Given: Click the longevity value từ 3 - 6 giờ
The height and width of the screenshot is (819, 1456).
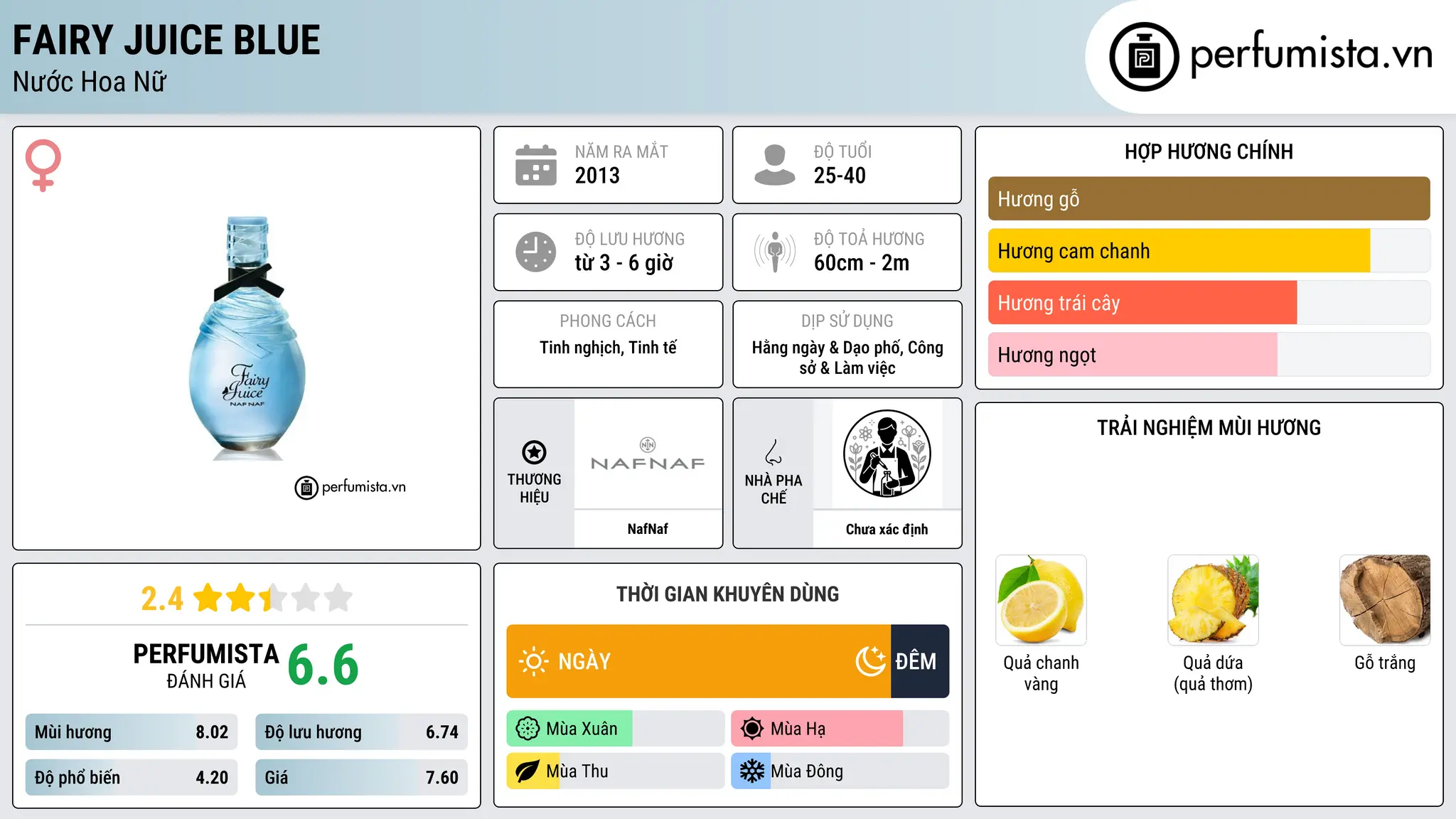Looking at the screenshot, I should pyautogui.click(x=624, y=263).
